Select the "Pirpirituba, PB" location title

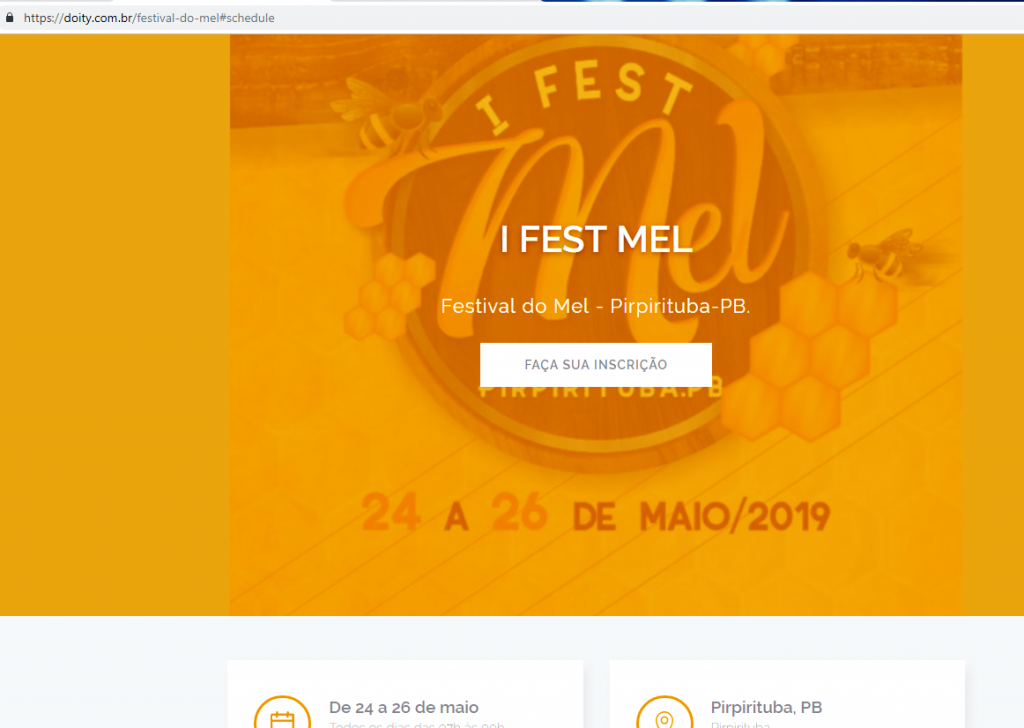tap(766, 707)
